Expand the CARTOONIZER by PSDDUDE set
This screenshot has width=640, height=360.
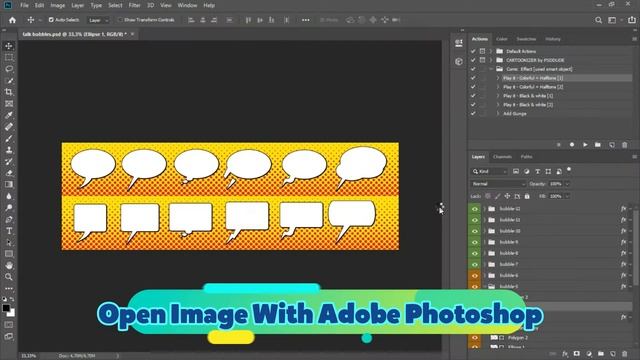(x=491, y=60)
